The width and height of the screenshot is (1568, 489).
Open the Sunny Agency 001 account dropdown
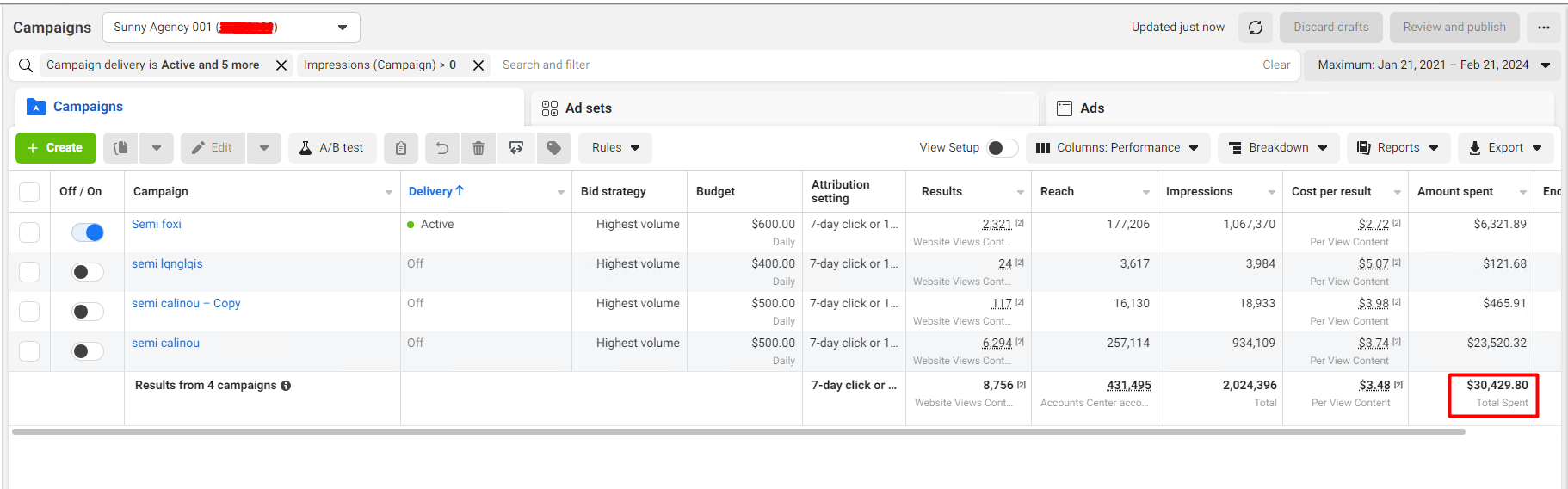click(x=231, y=28)
